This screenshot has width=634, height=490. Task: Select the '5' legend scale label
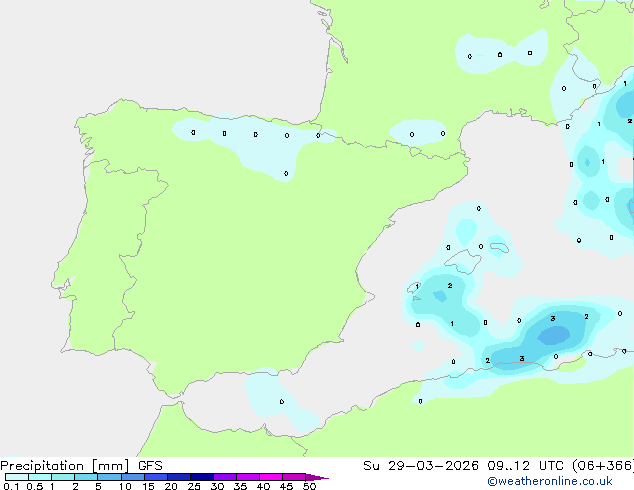pos(98,486)
